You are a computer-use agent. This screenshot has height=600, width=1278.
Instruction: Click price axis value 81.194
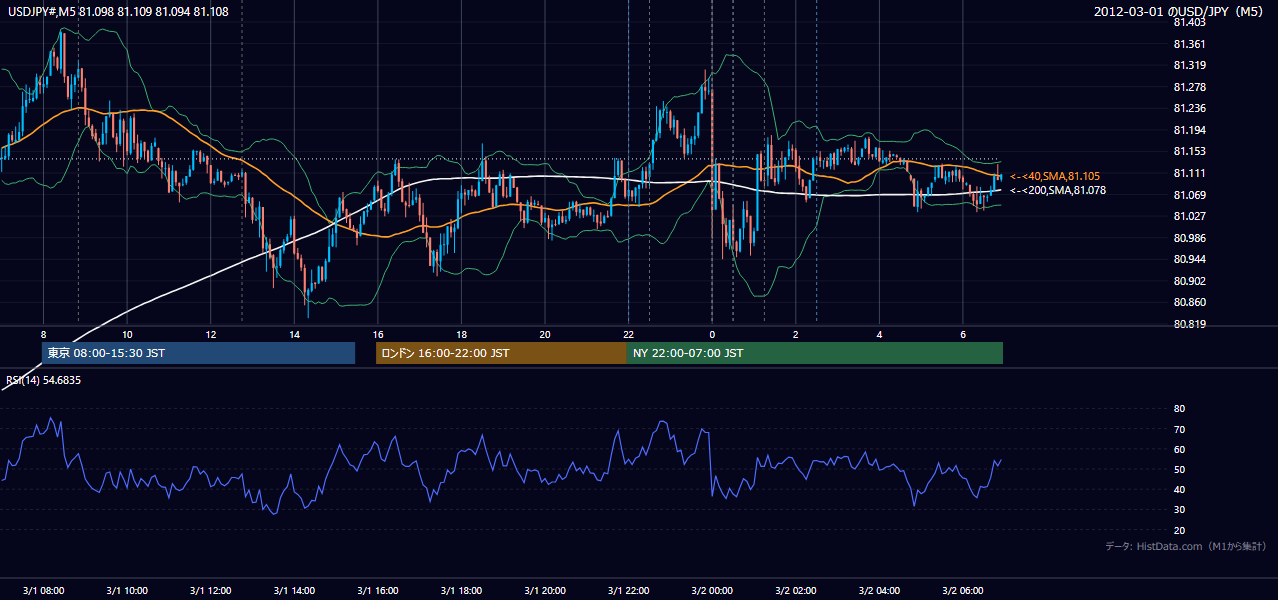pos(1189,130)
